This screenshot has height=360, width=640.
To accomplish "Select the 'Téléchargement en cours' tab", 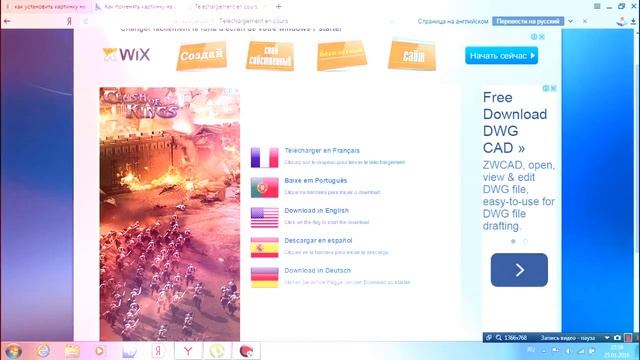I will [226, 7].
